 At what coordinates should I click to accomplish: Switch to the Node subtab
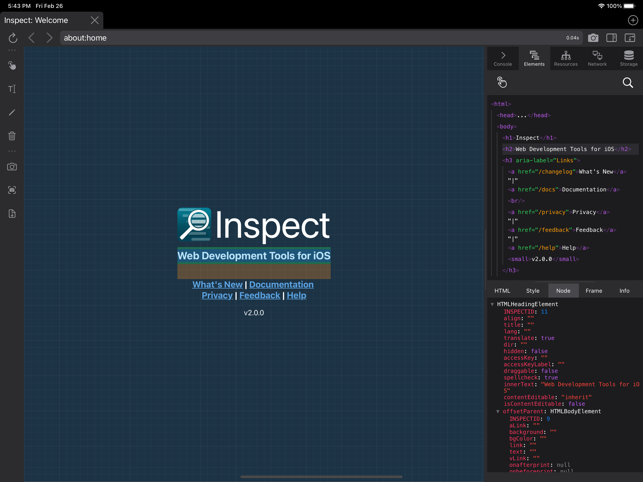pos(563,290)
